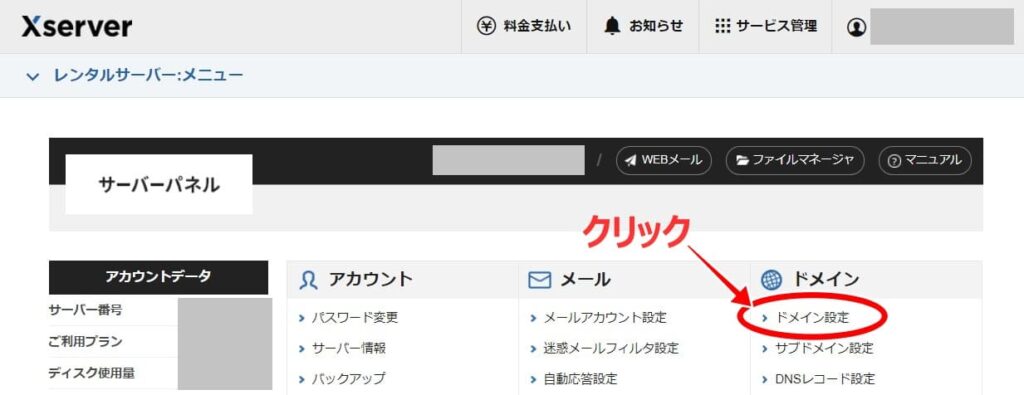Open notifications bell icon
Image resolution: width=1024 pixels, height=395 pixels.
coord(612,26)
